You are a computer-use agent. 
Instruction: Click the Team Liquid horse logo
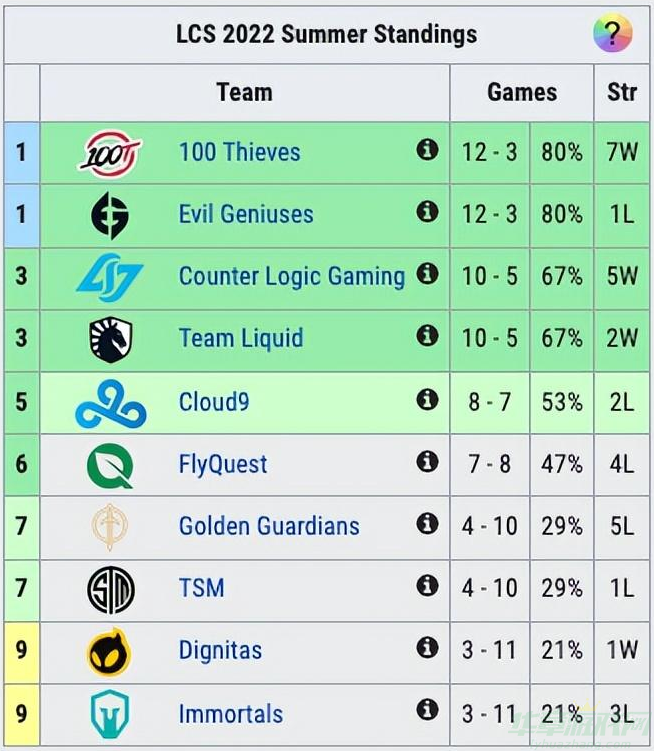(111, 339)
